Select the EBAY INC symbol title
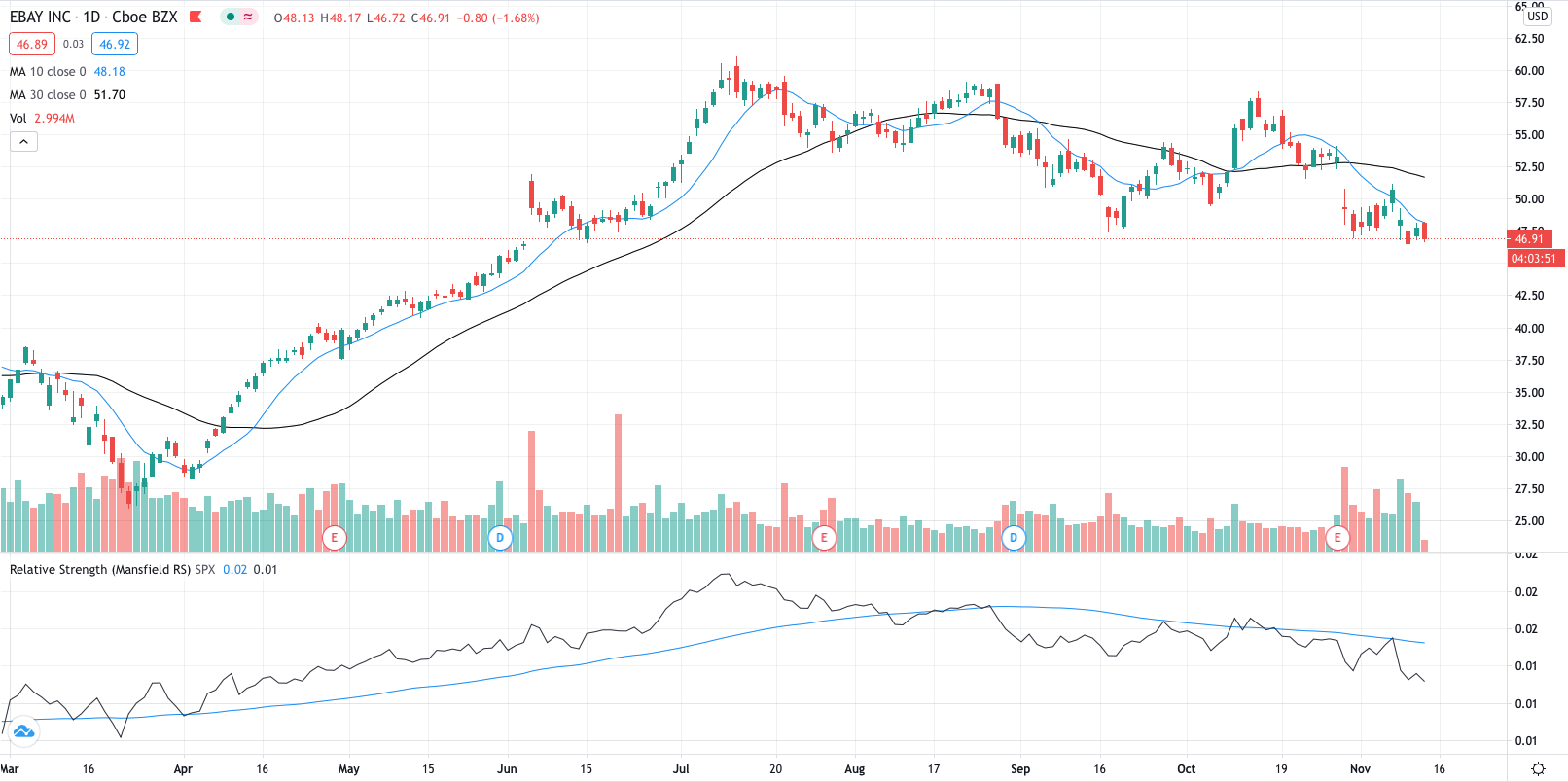The width and height of the screenshot is (1568, 782). point(40,17)
